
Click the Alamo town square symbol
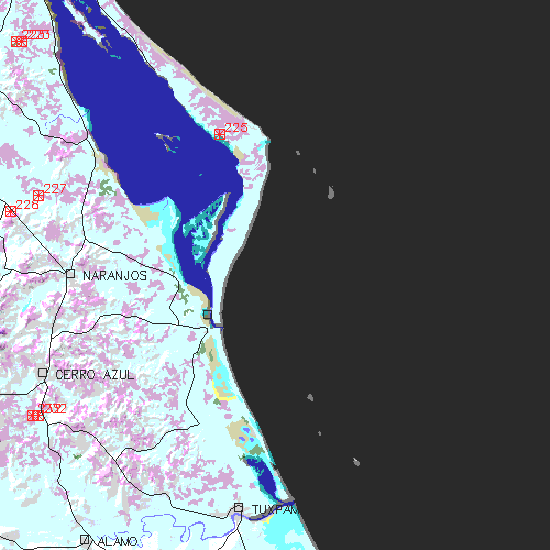84,539
